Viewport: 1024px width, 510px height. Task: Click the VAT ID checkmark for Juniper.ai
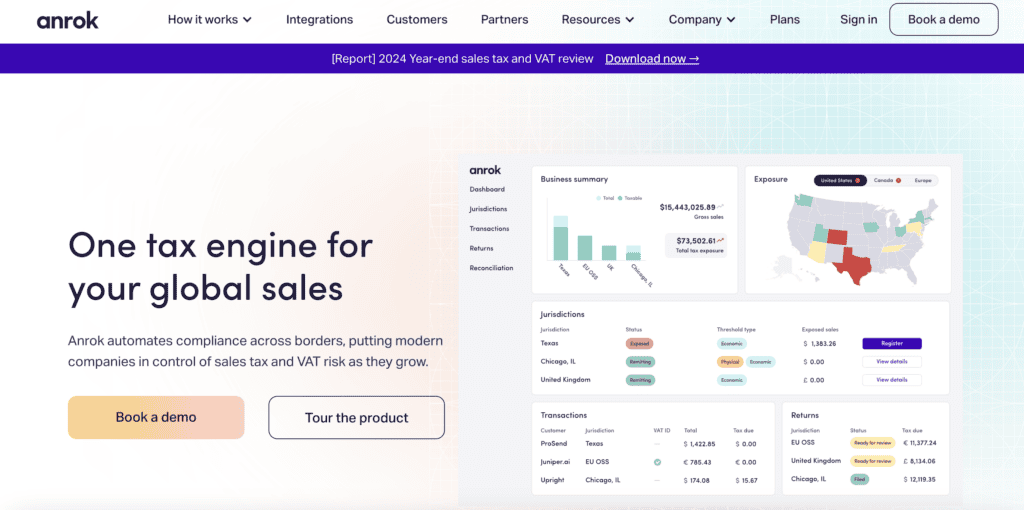tap(657, 462)
